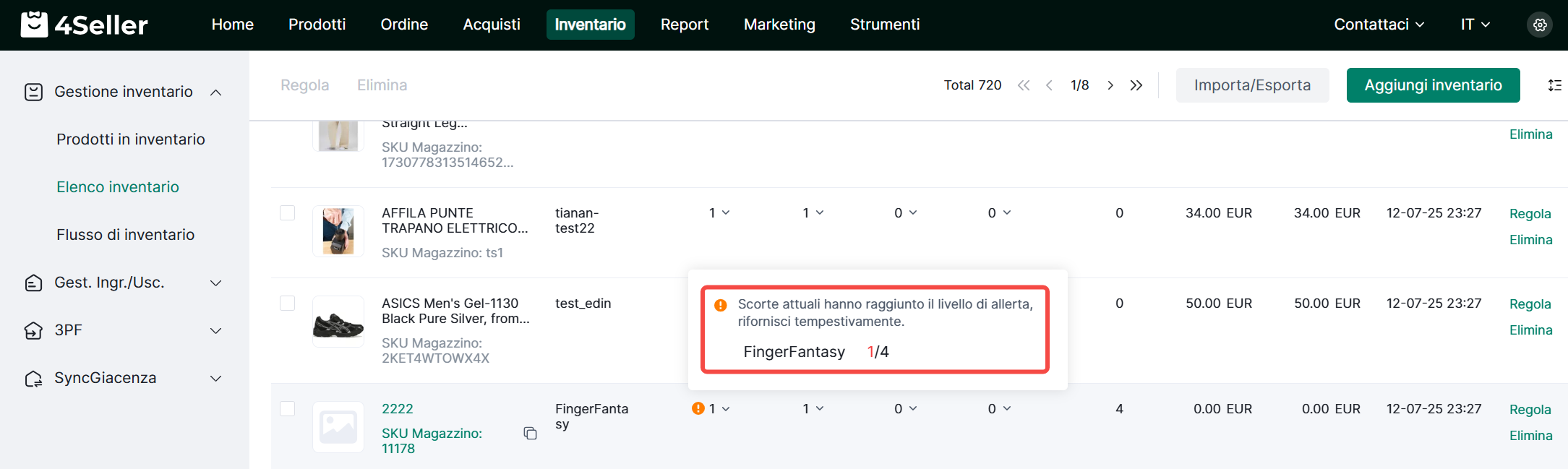Select checkbox for AFFILA PUNTE TRAPANO row
This screenshot has height=469, width=1568.
(x=288, y=213)
